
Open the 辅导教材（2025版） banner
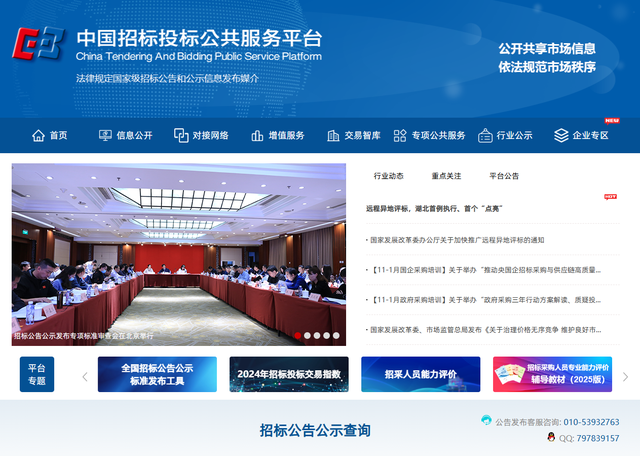pyautogui.click(x=553, y=374)
